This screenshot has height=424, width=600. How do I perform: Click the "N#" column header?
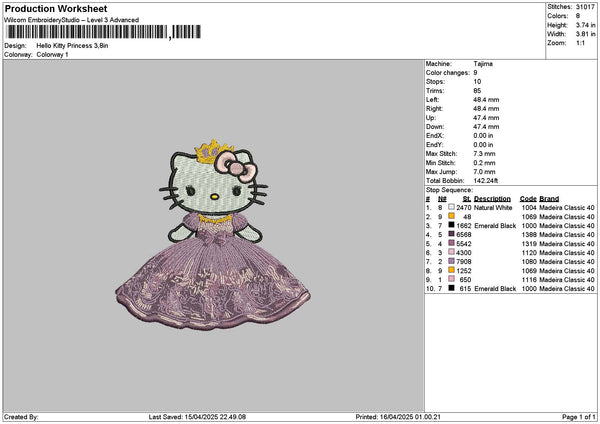click(x=442, y=199)
